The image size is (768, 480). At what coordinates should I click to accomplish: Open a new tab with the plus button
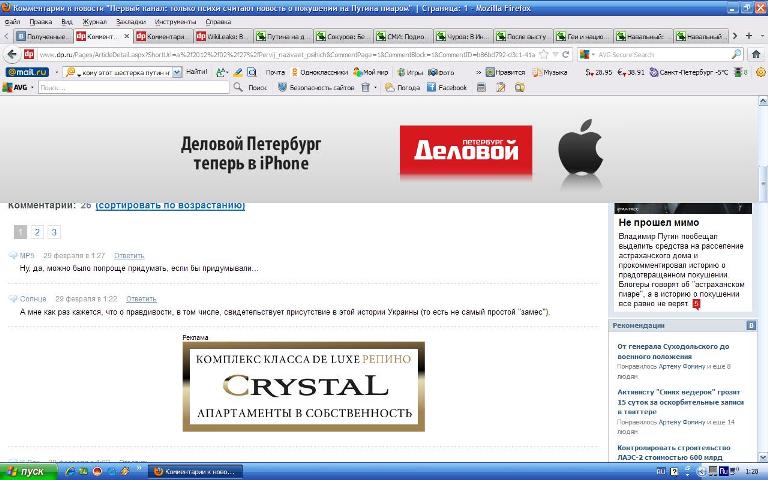[x=748, y=36]
